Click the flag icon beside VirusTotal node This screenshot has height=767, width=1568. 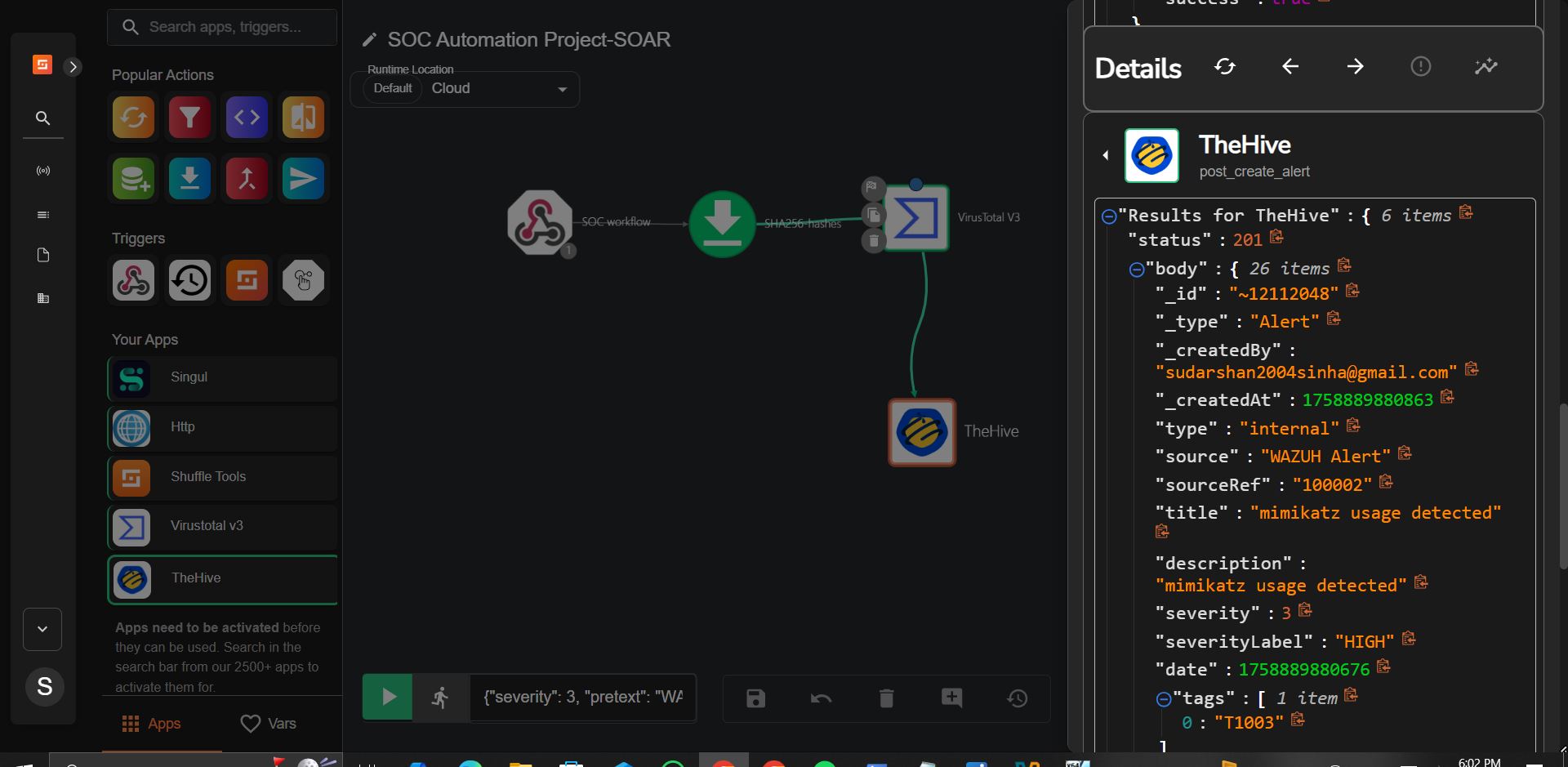pyautogui.click(x=872, y=188)
